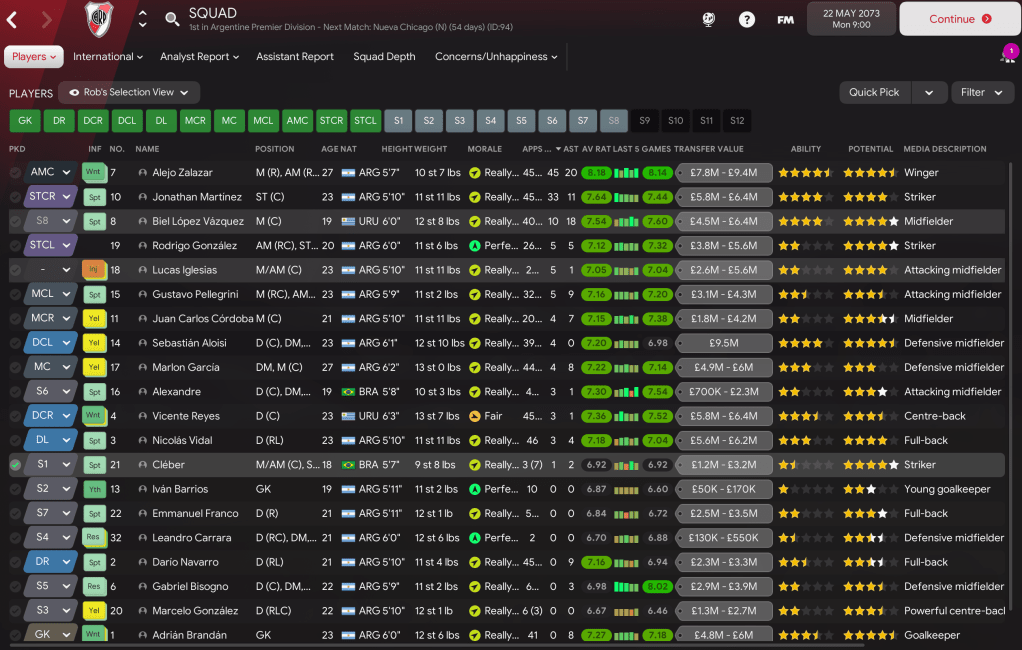The image size is (1022, 650).
Task: Click the Wnt status icon for Alejo Zalazar
Action: click(94, 172)
